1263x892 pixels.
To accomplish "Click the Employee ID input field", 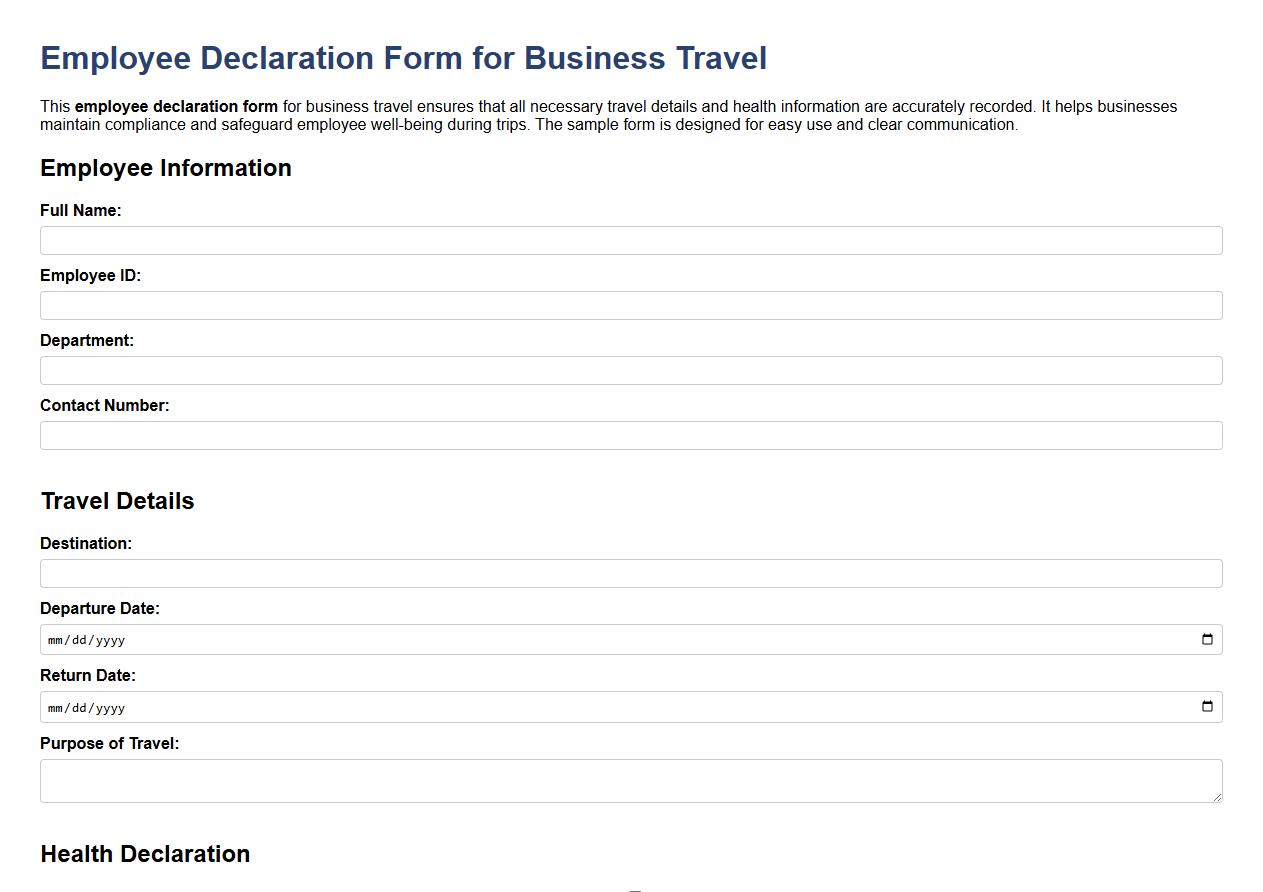I will tap(630, 305).
